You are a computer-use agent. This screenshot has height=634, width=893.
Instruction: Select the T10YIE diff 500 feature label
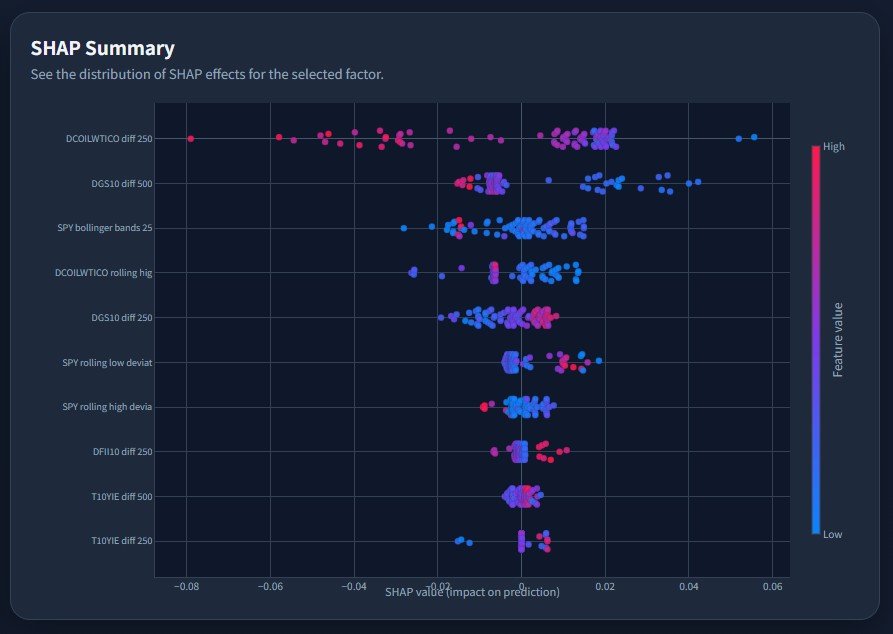click(122, 497)
